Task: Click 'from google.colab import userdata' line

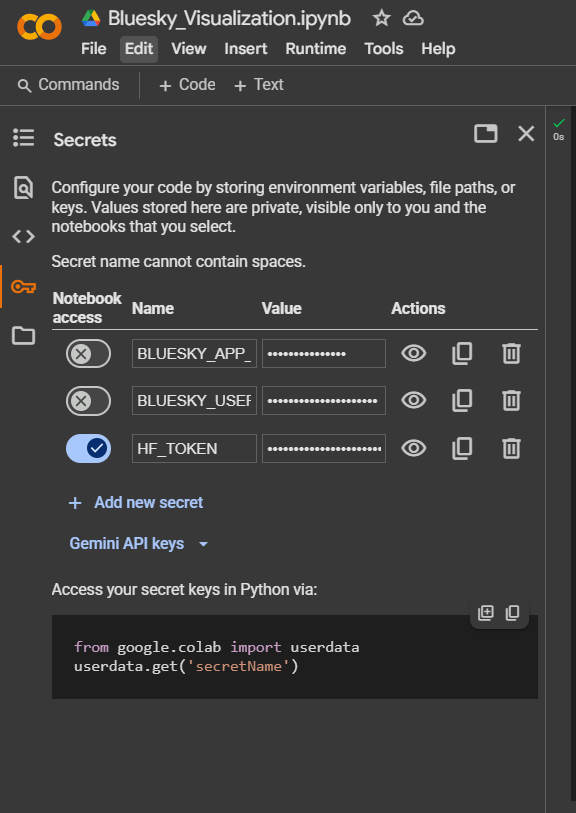Action: pyautogui.click(x=217, y=647)
